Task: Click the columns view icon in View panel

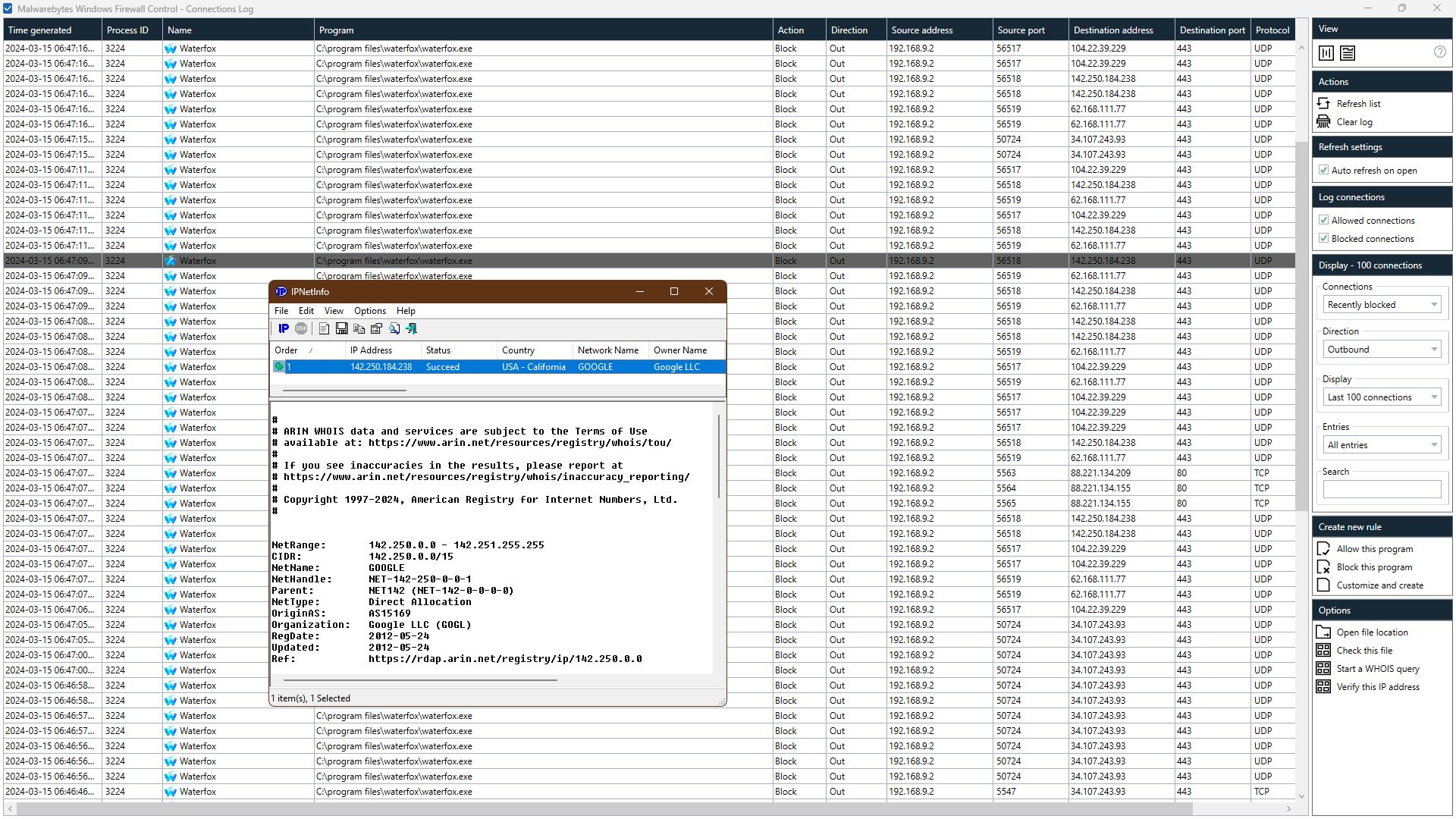Action: [1326, 53]
